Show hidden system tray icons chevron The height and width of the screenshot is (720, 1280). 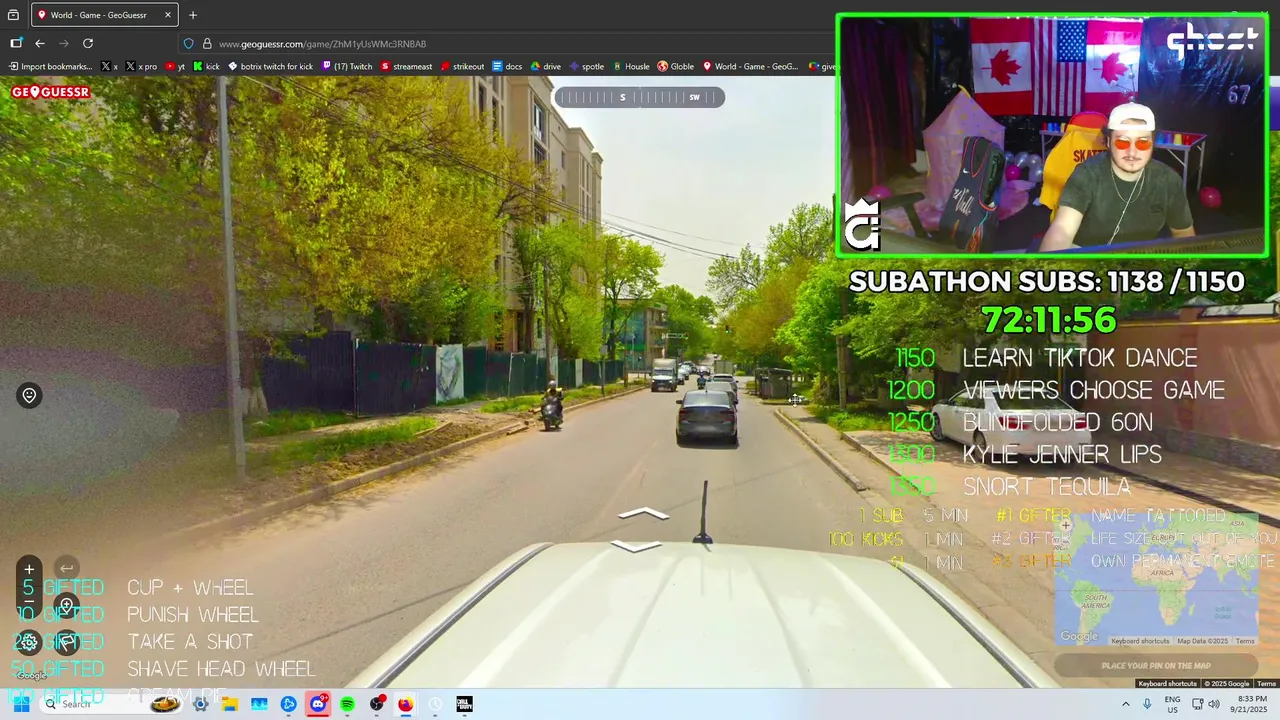(1126, 704)
